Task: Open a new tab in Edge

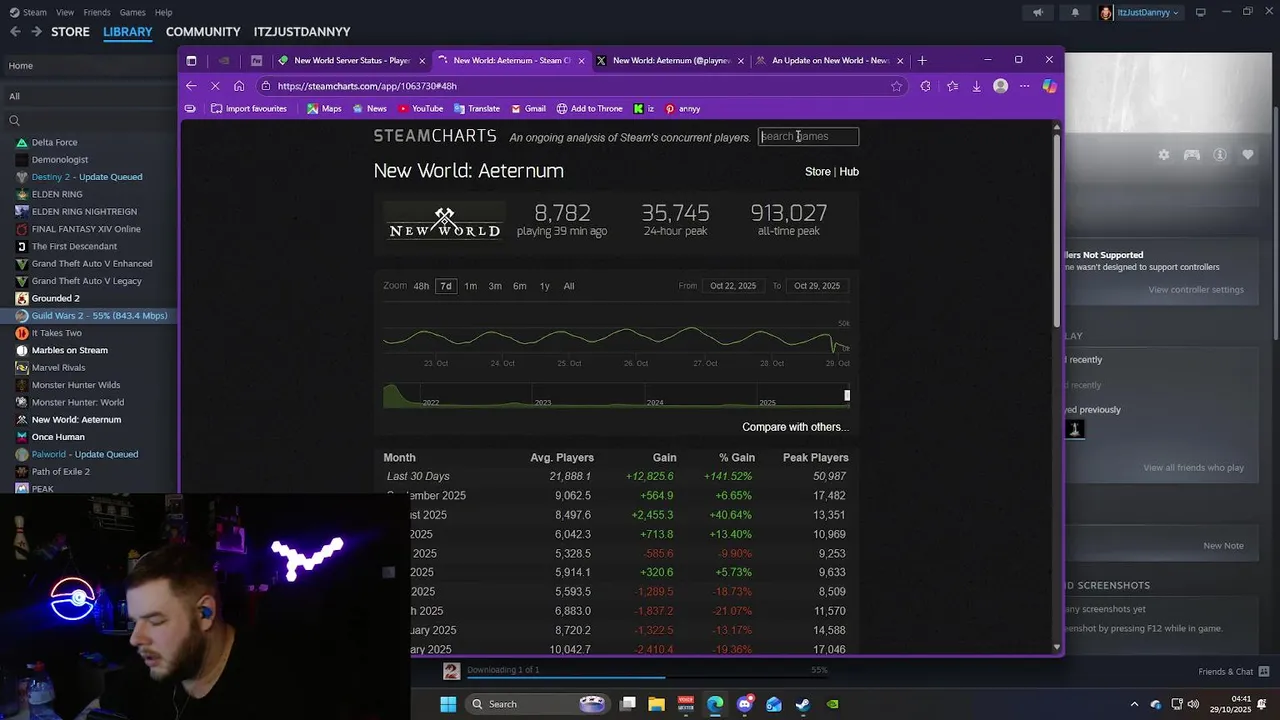Action: [922, 60]
